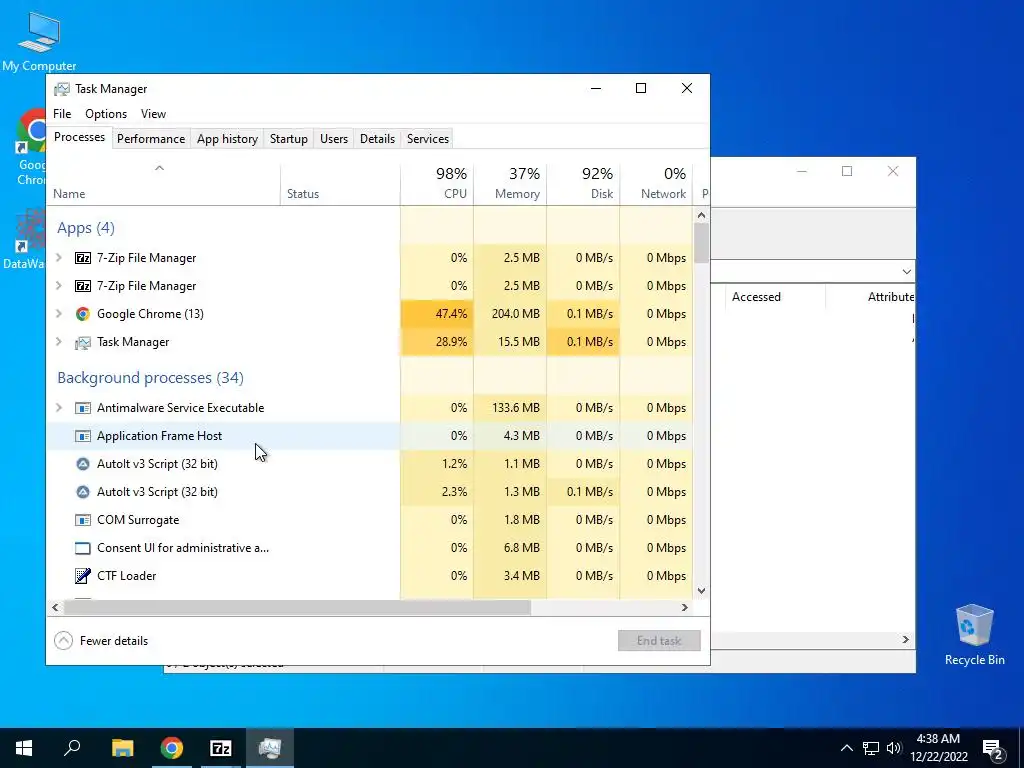Viewport: 1024px width, 768px height.
Task: Click the Task Manager taskbar button
Action: coord(270,748)
